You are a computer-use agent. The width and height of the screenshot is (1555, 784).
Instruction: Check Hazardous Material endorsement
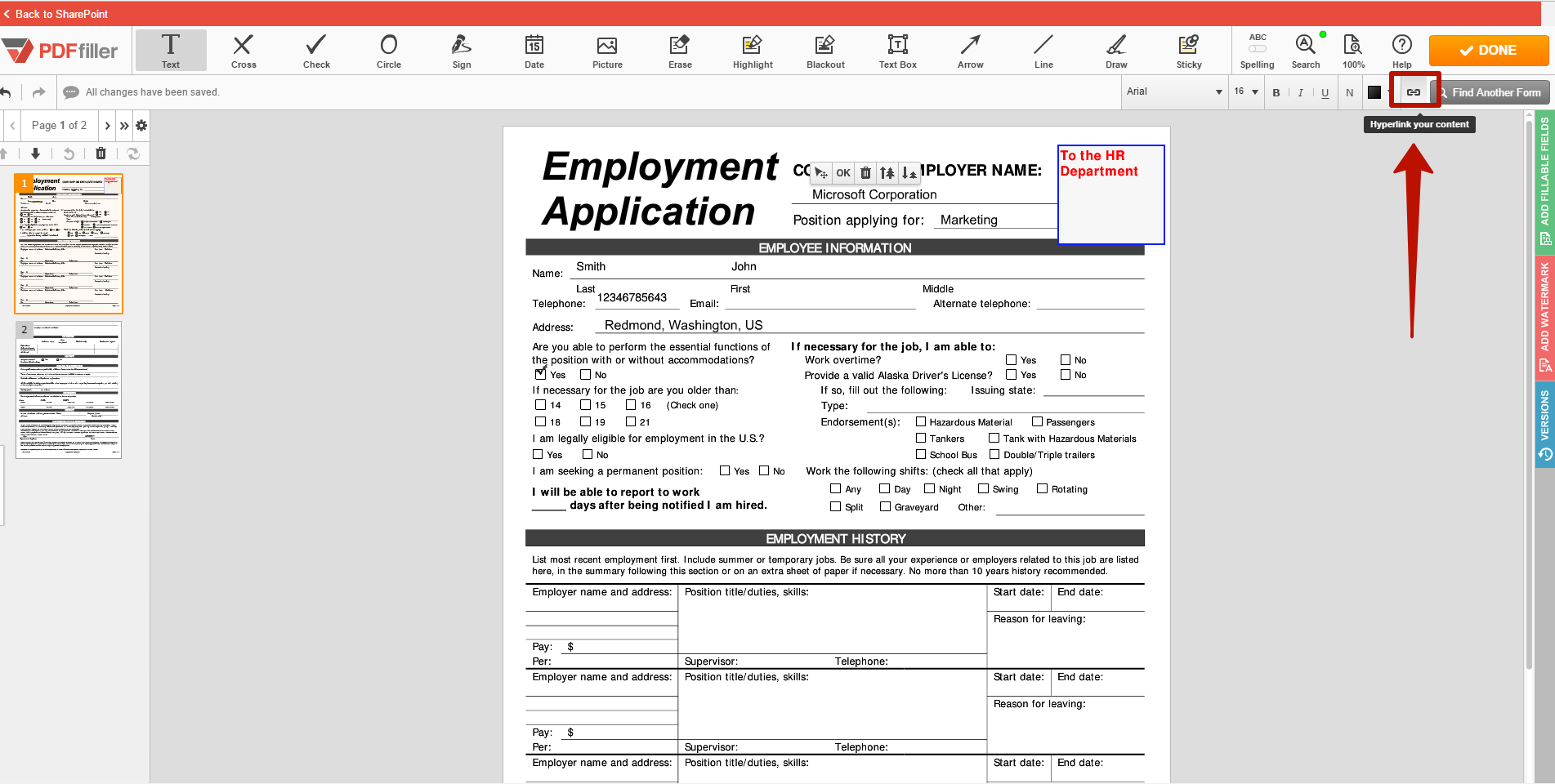point(921,421)
